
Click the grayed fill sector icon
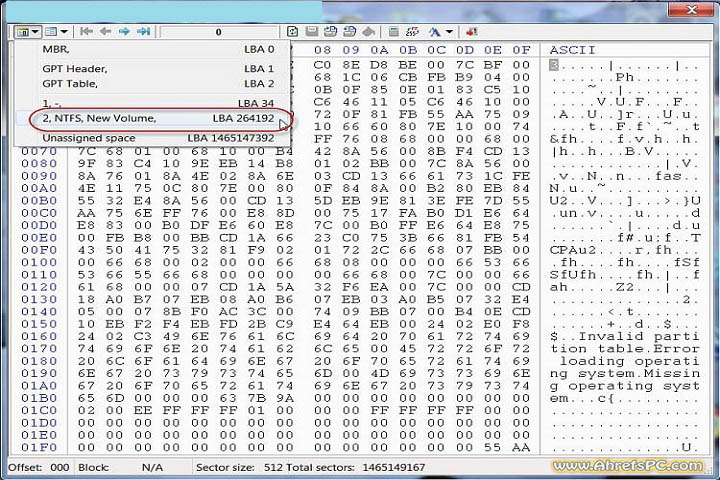[x=369, y=31]
